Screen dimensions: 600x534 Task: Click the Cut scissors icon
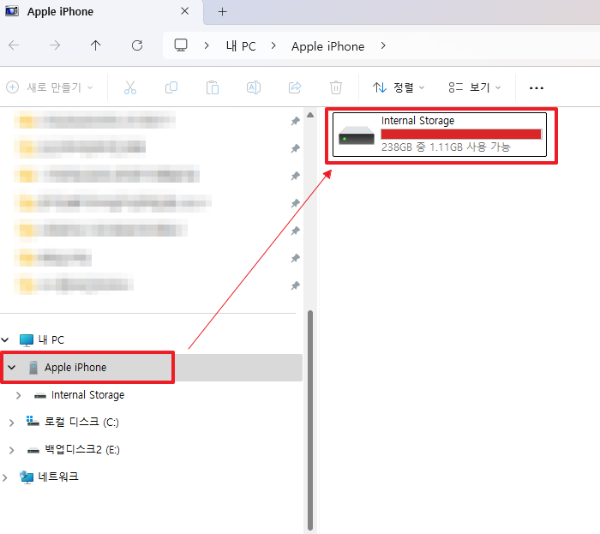click(130, 88)
